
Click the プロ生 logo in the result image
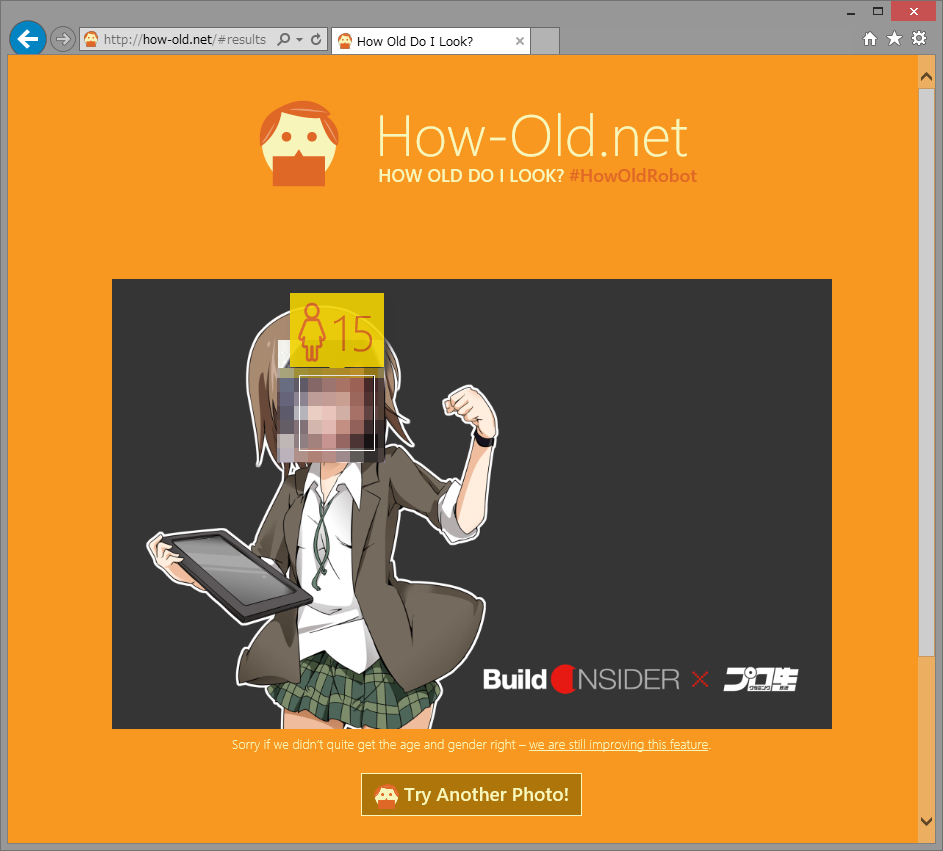(x=761, y=679)
